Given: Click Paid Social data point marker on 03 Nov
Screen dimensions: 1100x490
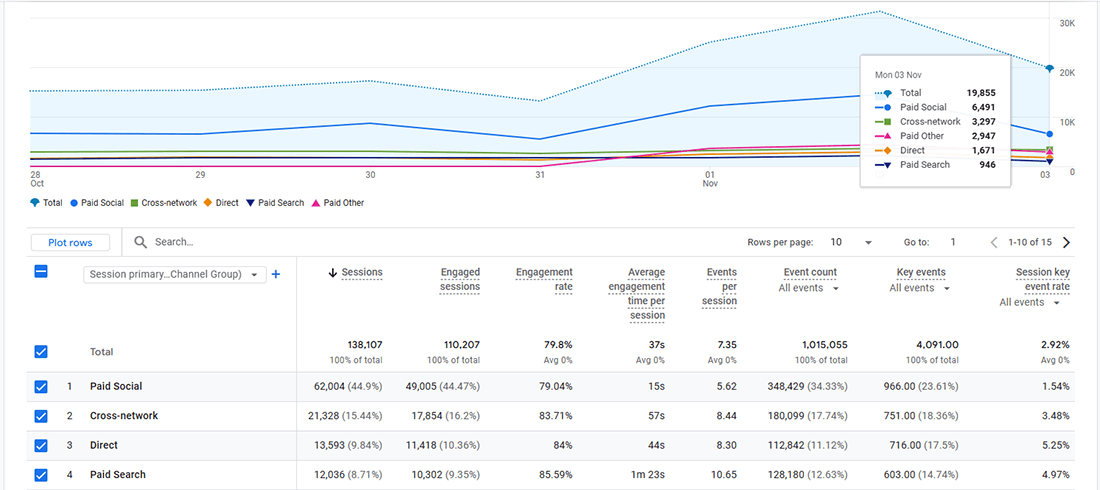Looking at the screenshot, I should click(1049, 134).
